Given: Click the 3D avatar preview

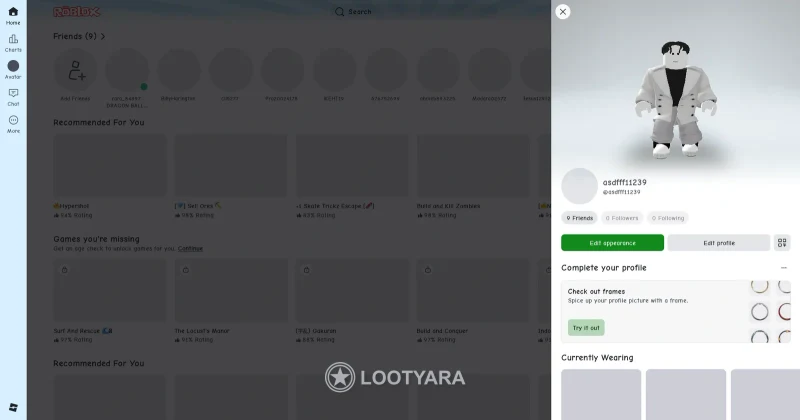Looking at the screenshot, I should click(x=676, y=100).
